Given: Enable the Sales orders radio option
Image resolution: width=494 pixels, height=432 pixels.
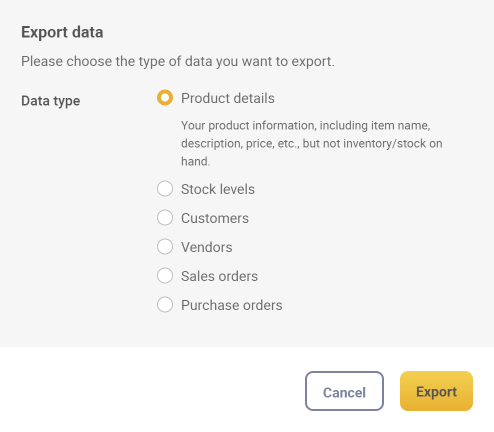Looking at the screenshot, I should coord(165,276).
